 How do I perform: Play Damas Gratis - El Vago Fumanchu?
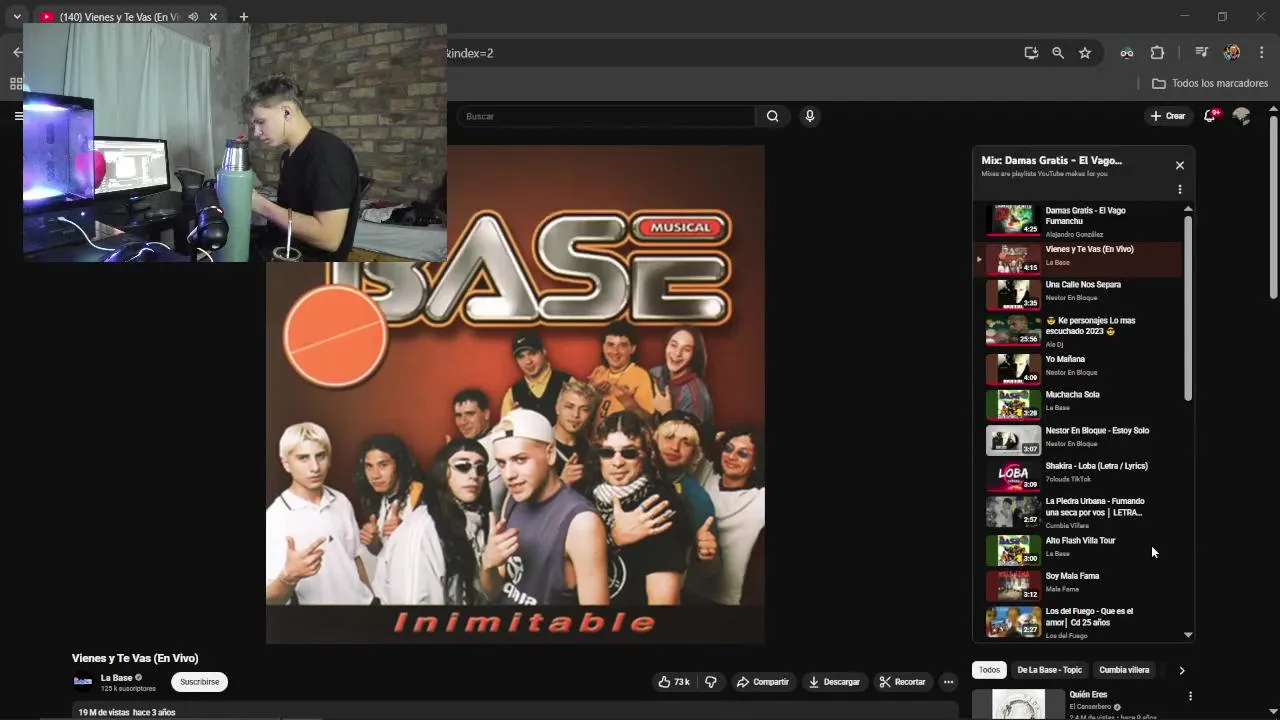[1079, 221]
